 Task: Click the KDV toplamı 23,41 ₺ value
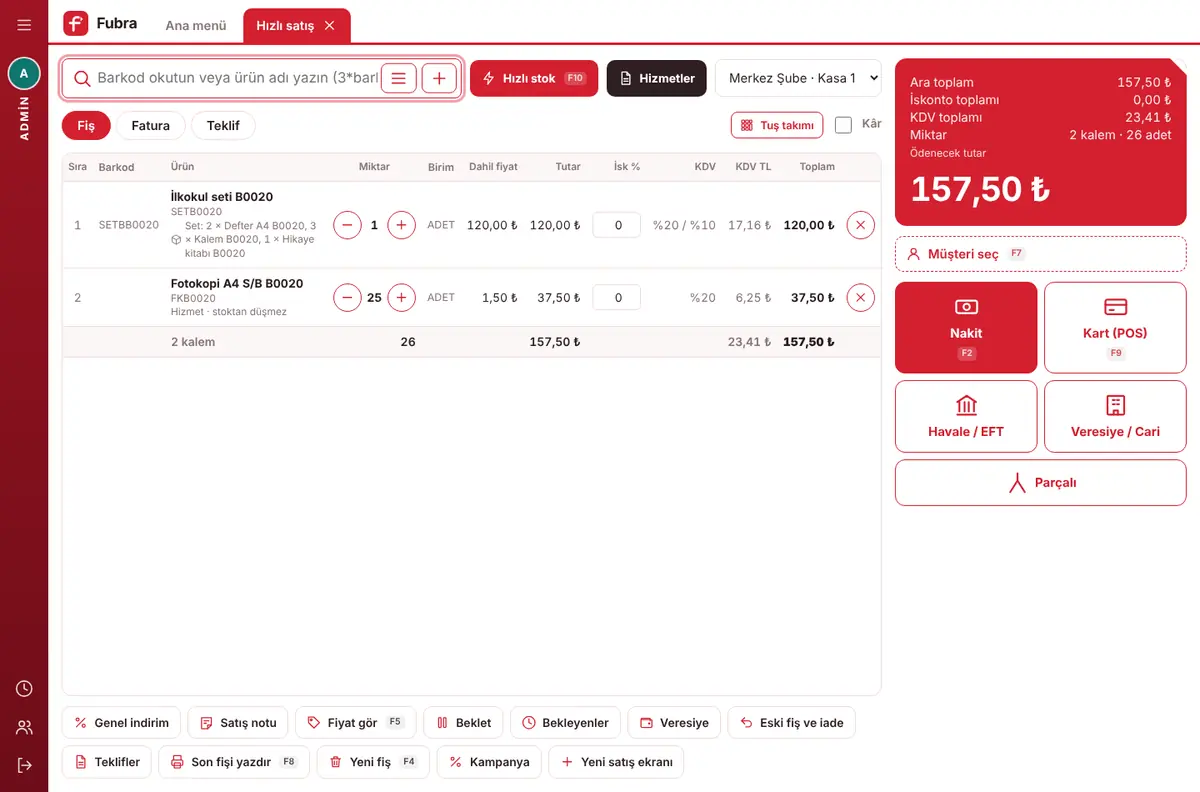pyautogui.click(x=1147, y=117)
